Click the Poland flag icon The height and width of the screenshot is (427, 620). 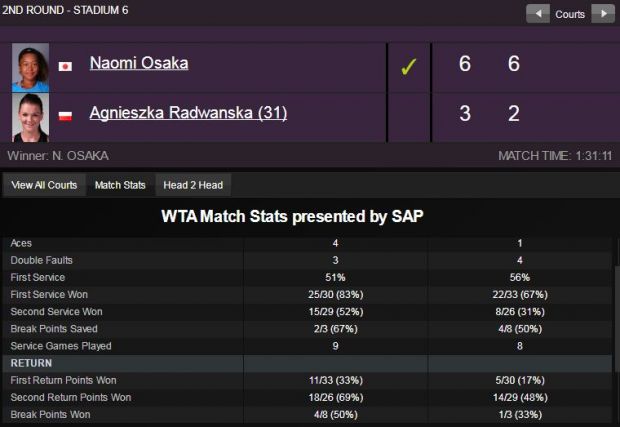click(65, 116)
